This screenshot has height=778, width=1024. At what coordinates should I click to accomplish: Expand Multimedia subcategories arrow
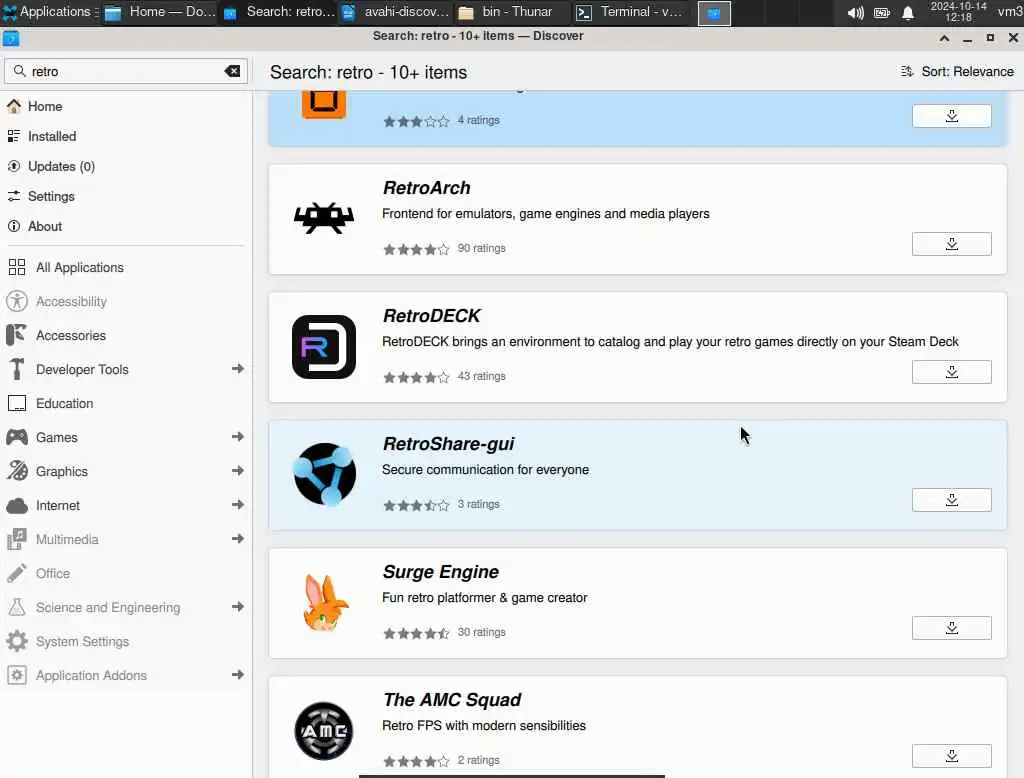click(238, 539)
